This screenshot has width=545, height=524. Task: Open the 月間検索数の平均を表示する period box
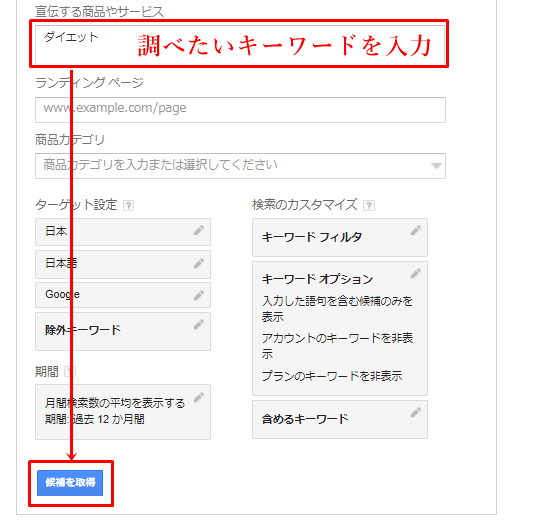(x=123, y=412)
